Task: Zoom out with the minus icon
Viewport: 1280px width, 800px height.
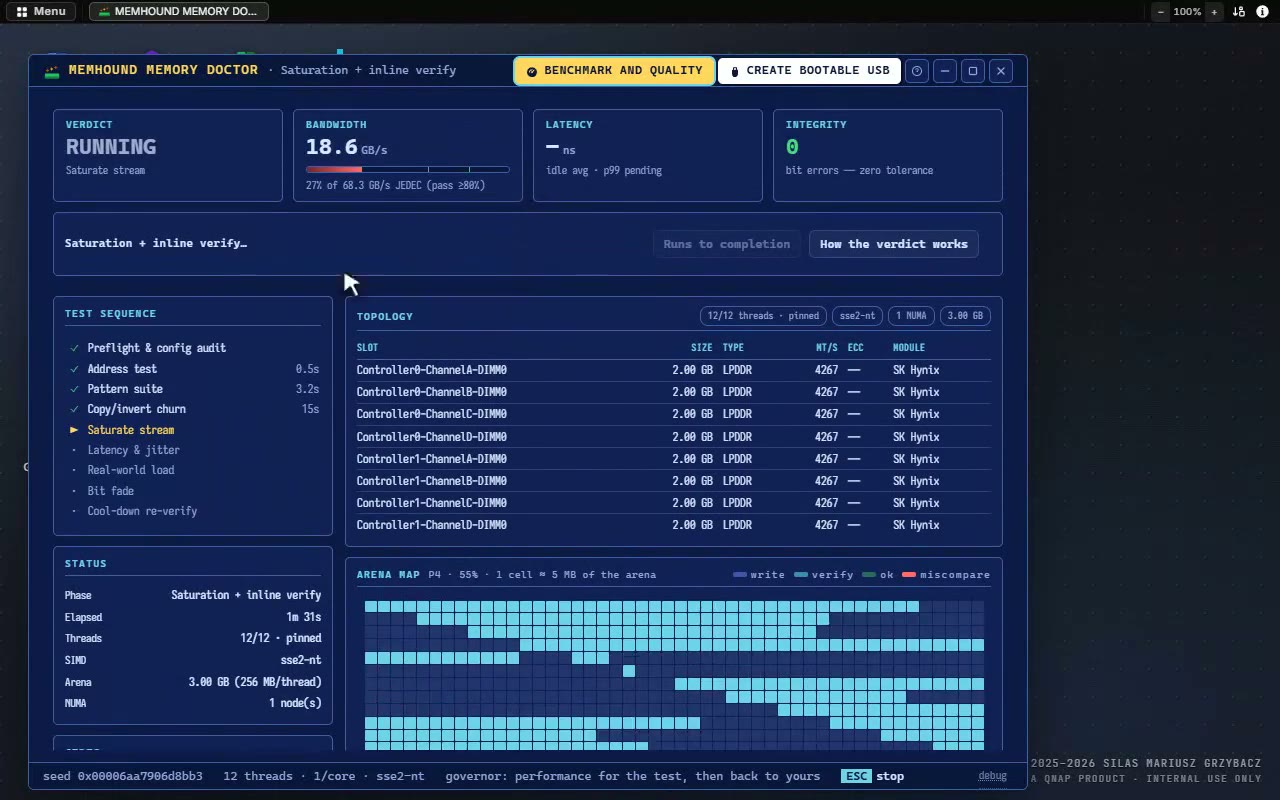Action: click(x=1161, y=12)
